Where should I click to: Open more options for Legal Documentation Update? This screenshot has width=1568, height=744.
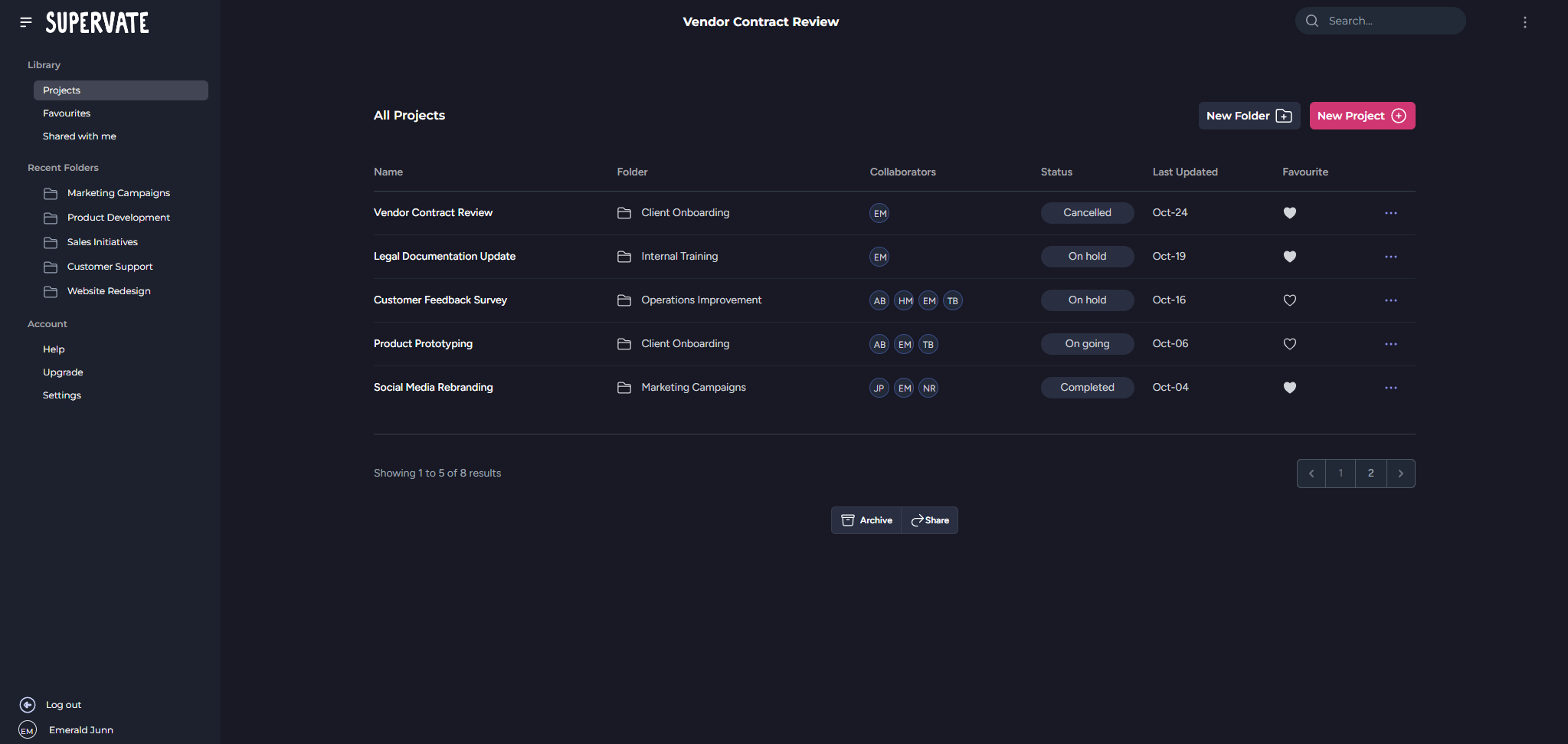1390,257
